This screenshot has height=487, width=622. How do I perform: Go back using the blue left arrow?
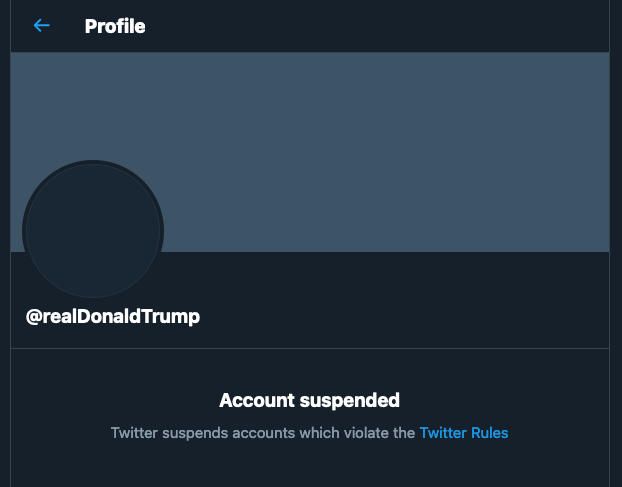(x=41, y=26)
